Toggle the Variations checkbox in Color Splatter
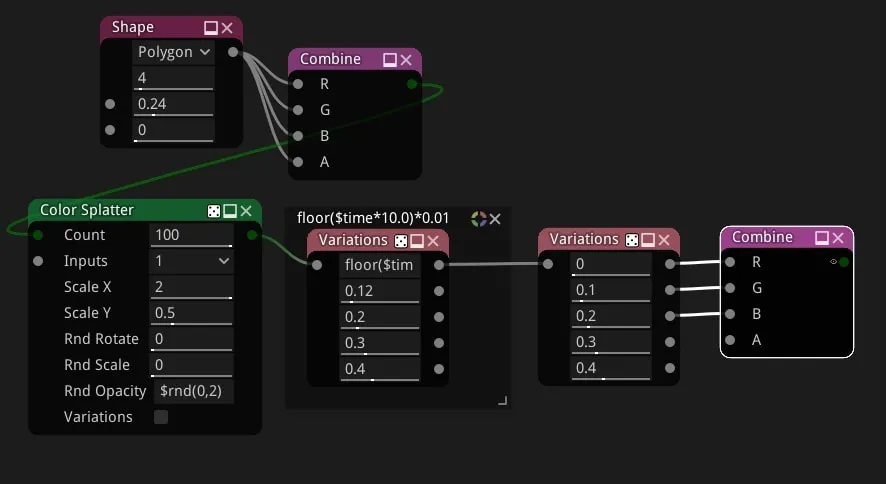The height and width of the screenshot is (484, 886). pyautogui.click(x=161, y=417)
